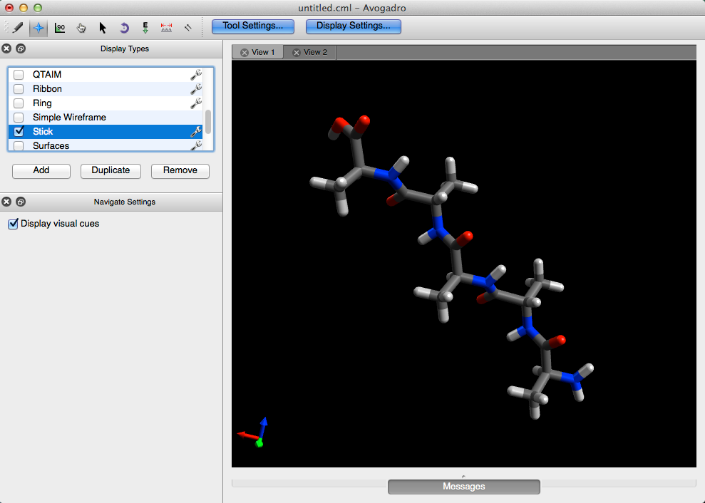The width and height of the screenshot is (705, 503).
Task: Activate the Navigate tool in toolbar
Action: point(39,27)
